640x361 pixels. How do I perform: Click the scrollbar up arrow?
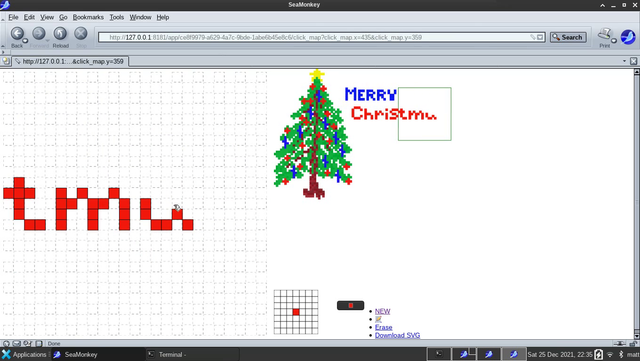point(636,72)
